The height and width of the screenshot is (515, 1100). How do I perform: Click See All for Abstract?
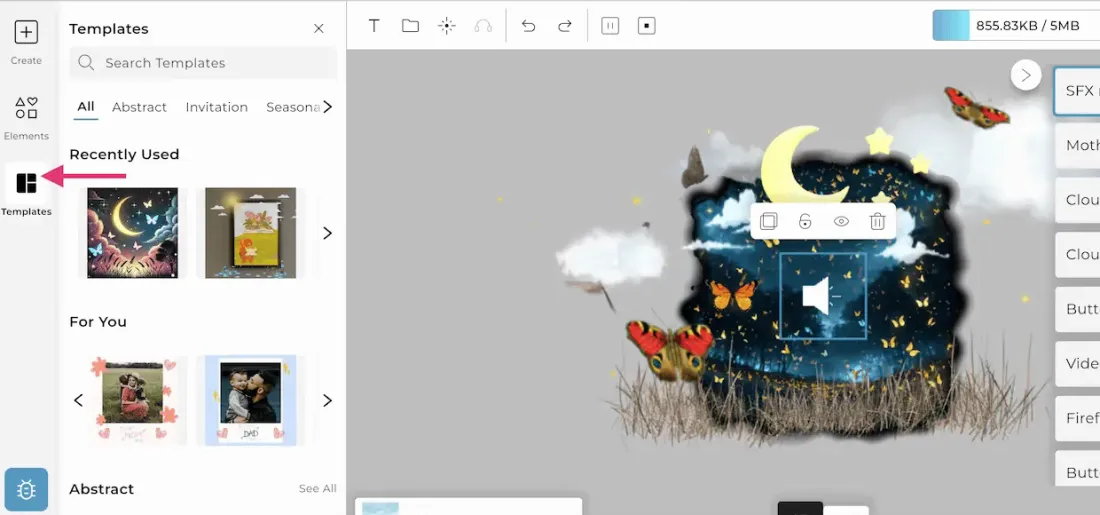[318, 488]
